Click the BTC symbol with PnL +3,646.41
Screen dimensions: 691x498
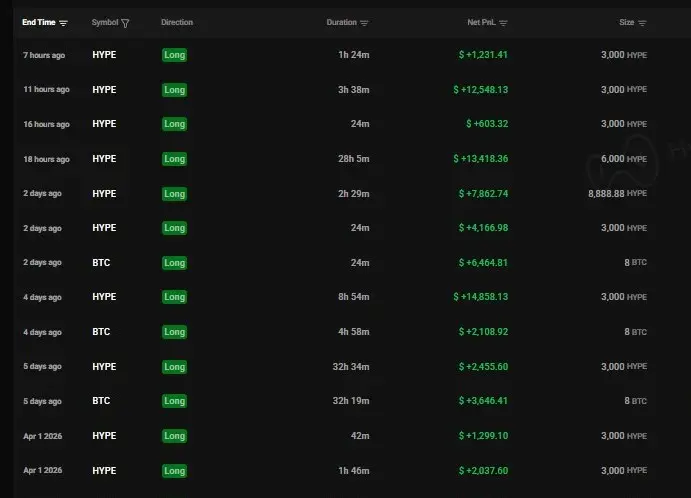click(x=101, y=401)
